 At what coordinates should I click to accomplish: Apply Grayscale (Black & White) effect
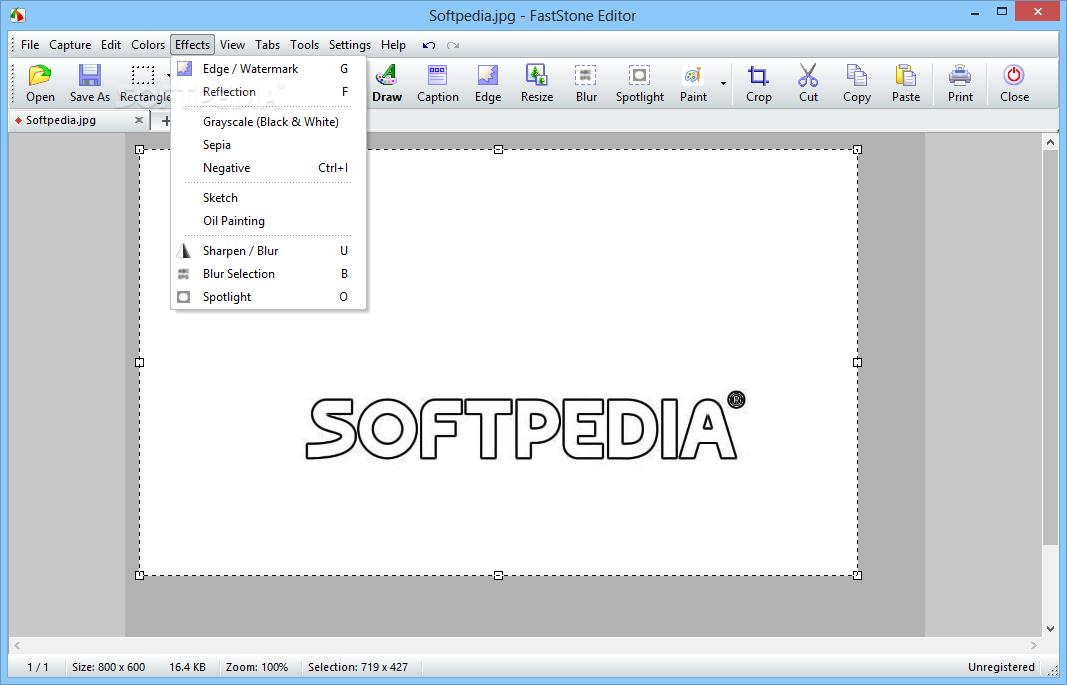[x=268, y=122]
